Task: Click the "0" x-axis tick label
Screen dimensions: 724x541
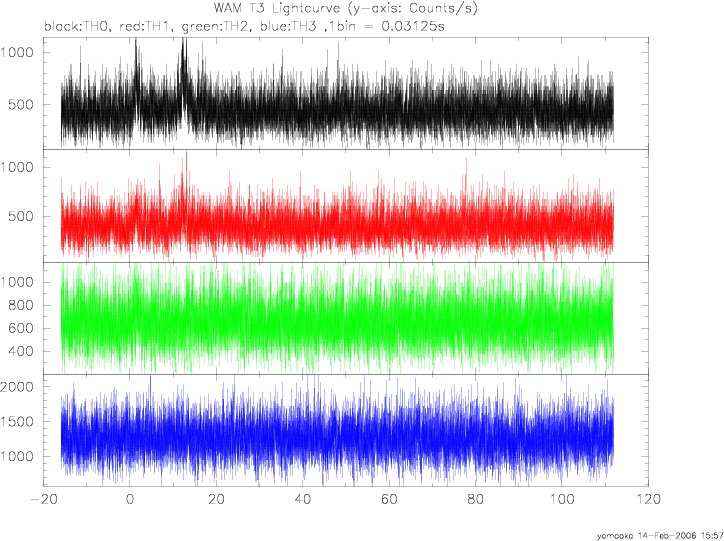Action: click(130, 499)
